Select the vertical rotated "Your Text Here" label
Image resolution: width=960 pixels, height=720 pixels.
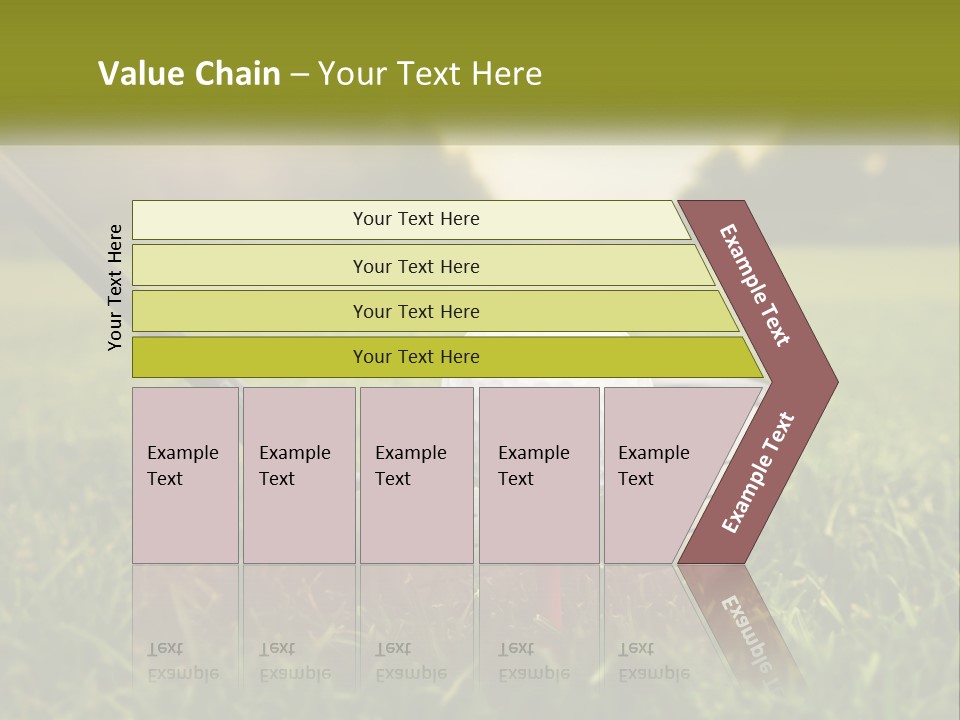tap(115, 287)
